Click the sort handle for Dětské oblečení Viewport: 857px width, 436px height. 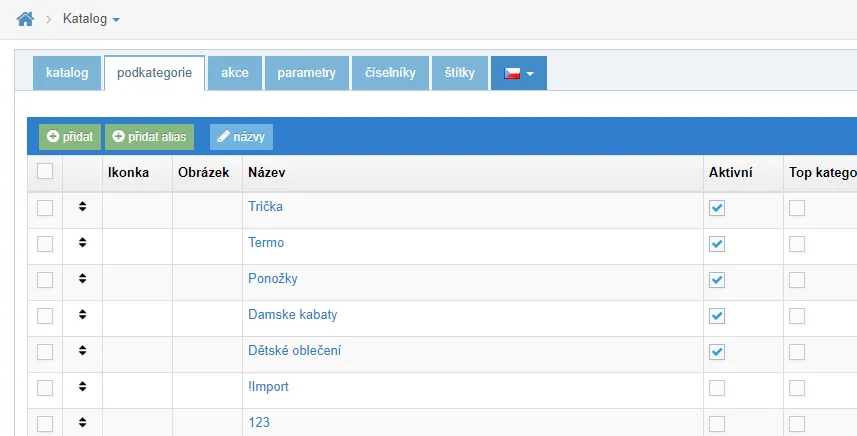click(x=83, y=350)
